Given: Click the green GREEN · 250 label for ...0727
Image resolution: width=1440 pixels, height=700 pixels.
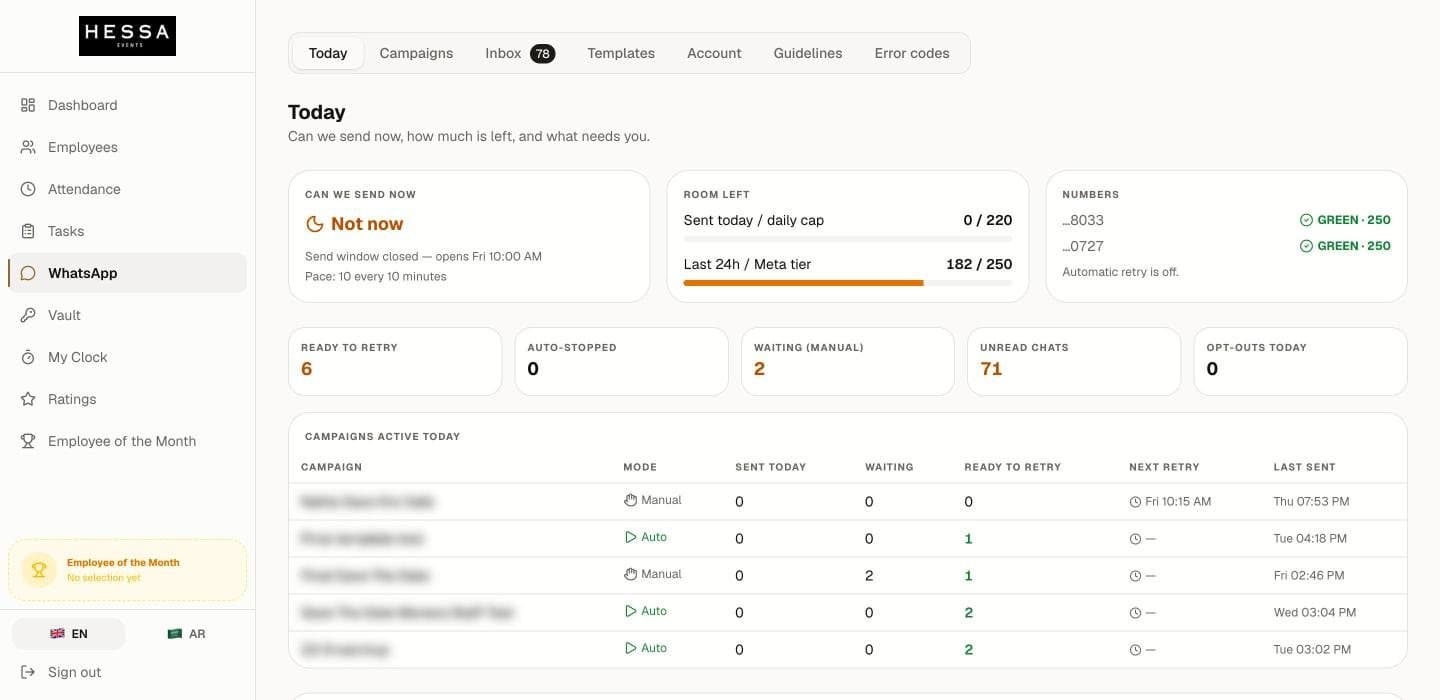Looking at the screenshot, I should tap(1354, 246).
